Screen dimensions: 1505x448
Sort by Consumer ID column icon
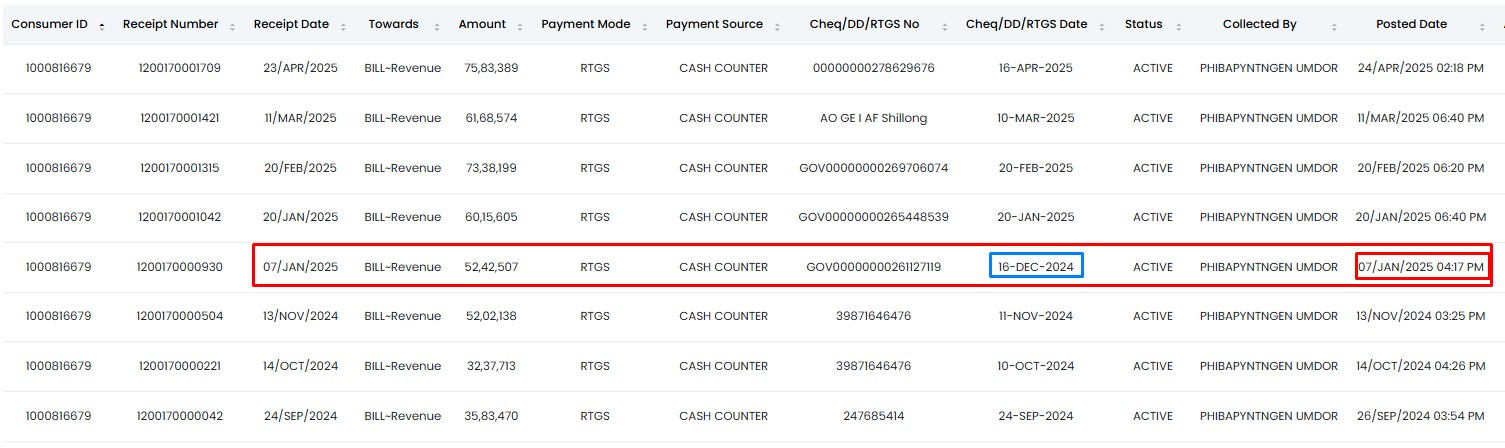(102, 27)
